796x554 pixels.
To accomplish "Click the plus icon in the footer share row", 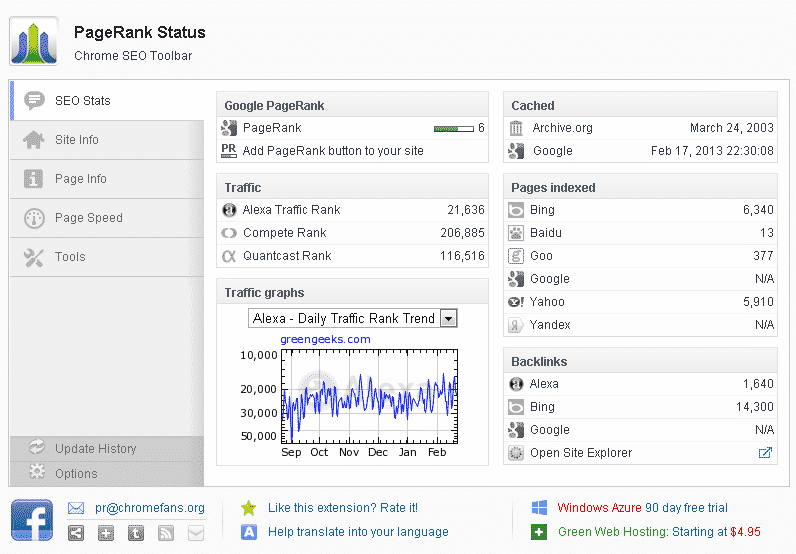I will [x=106, y=533].
